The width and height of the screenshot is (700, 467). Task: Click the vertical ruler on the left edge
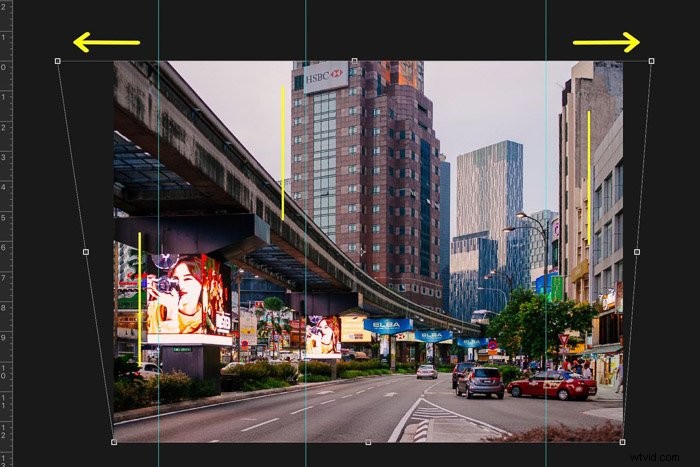point(6,234)
